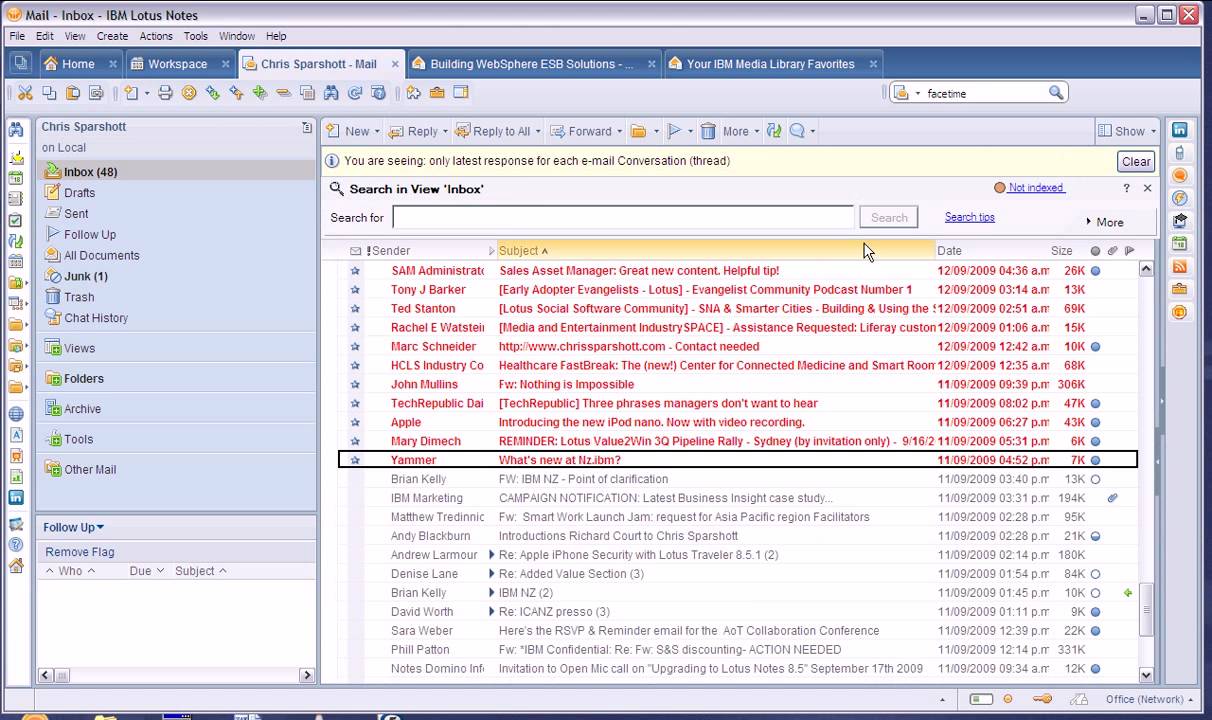
Task: Open the orange Sametime chat sidebar icon
Action: click(1180, 176)
